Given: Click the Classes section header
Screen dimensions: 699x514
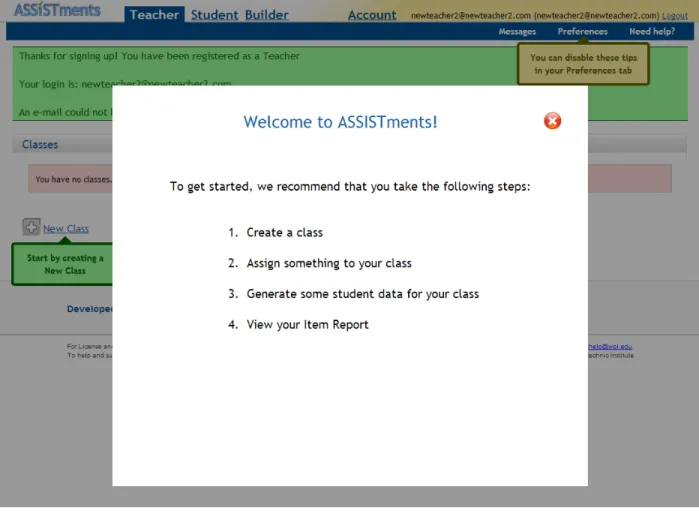Looking at the screenshot, I should point(40,144).
